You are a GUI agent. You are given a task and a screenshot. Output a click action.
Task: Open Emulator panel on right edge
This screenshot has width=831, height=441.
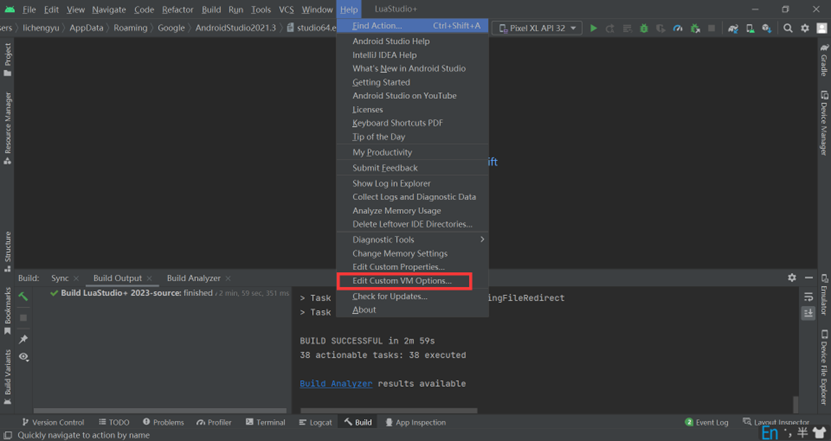coord(824,295)
